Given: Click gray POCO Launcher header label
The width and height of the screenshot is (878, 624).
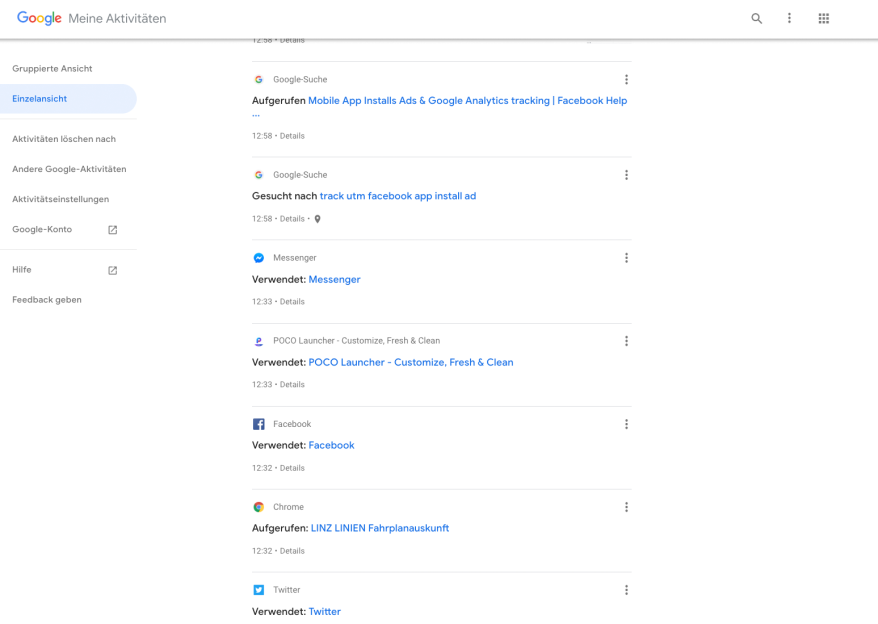Looking at the screenshot, I should point(357,341).
